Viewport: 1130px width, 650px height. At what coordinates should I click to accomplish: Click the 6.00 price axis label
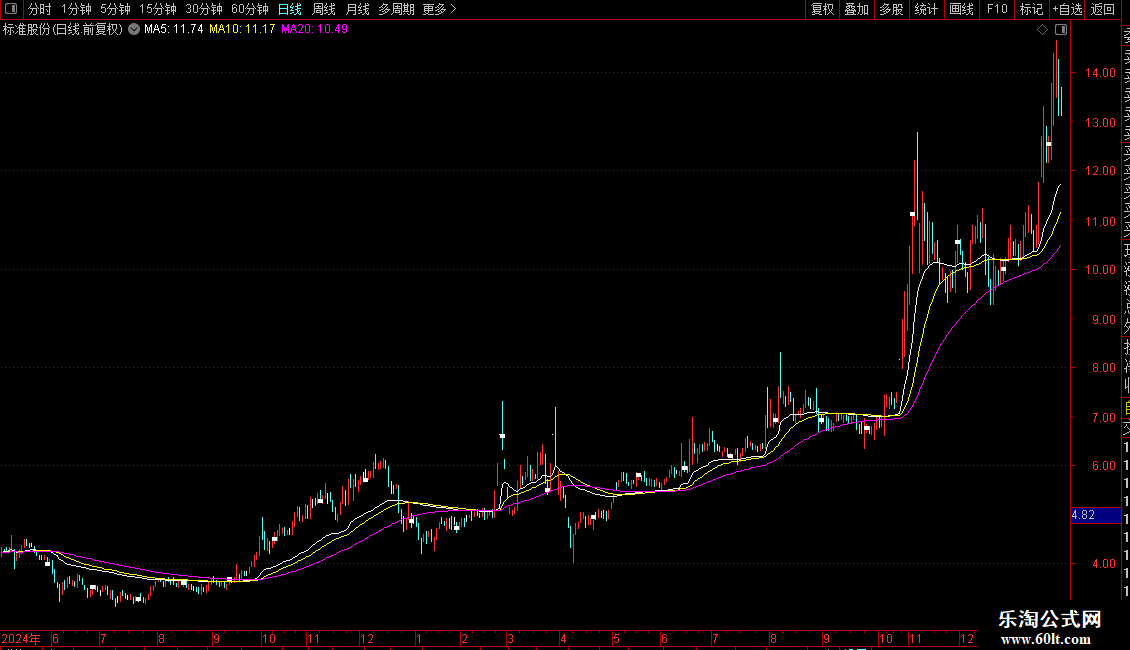click(x=1103, y=466)
